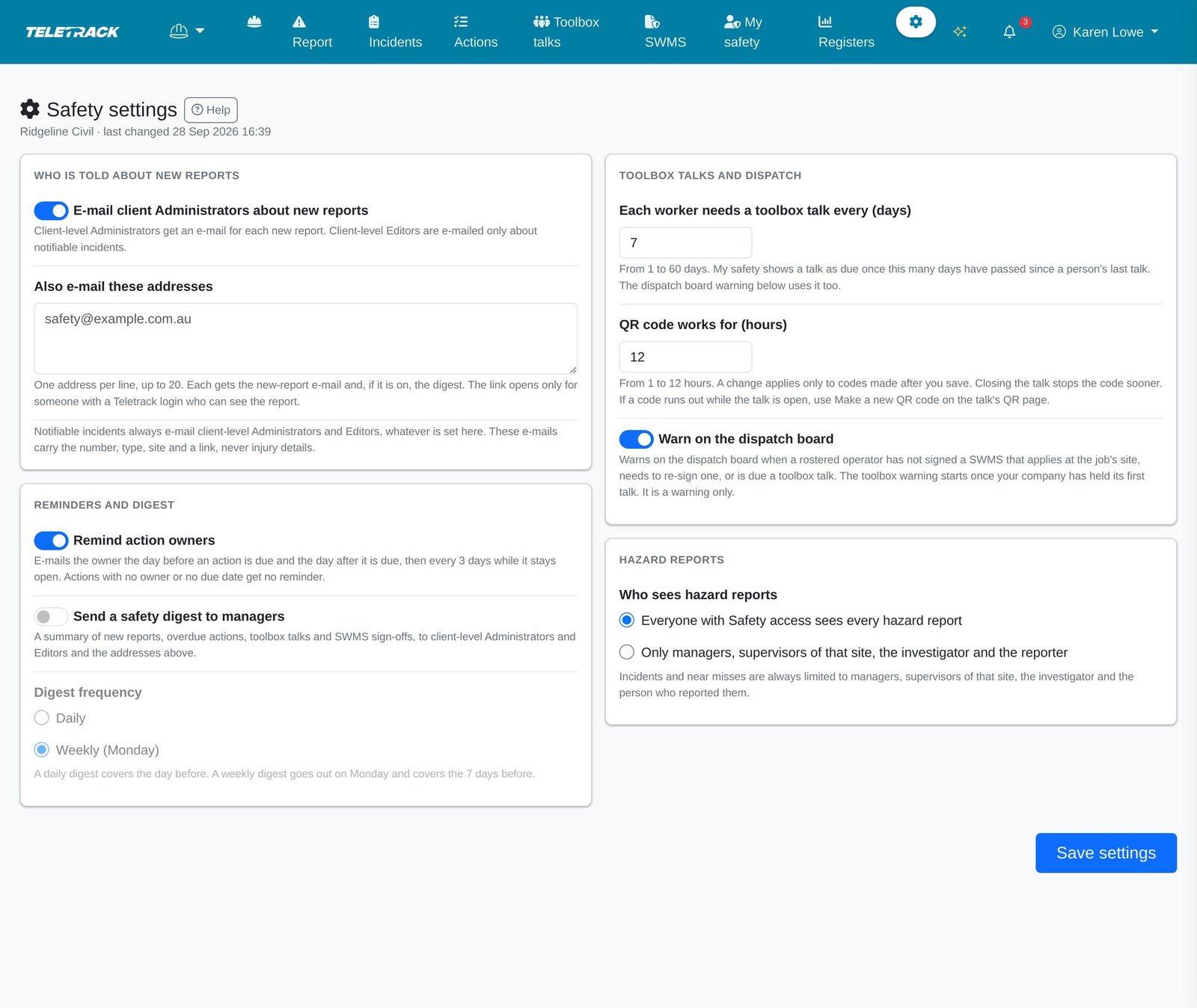Open My safety page
1197x1008 pixels.
743,32
